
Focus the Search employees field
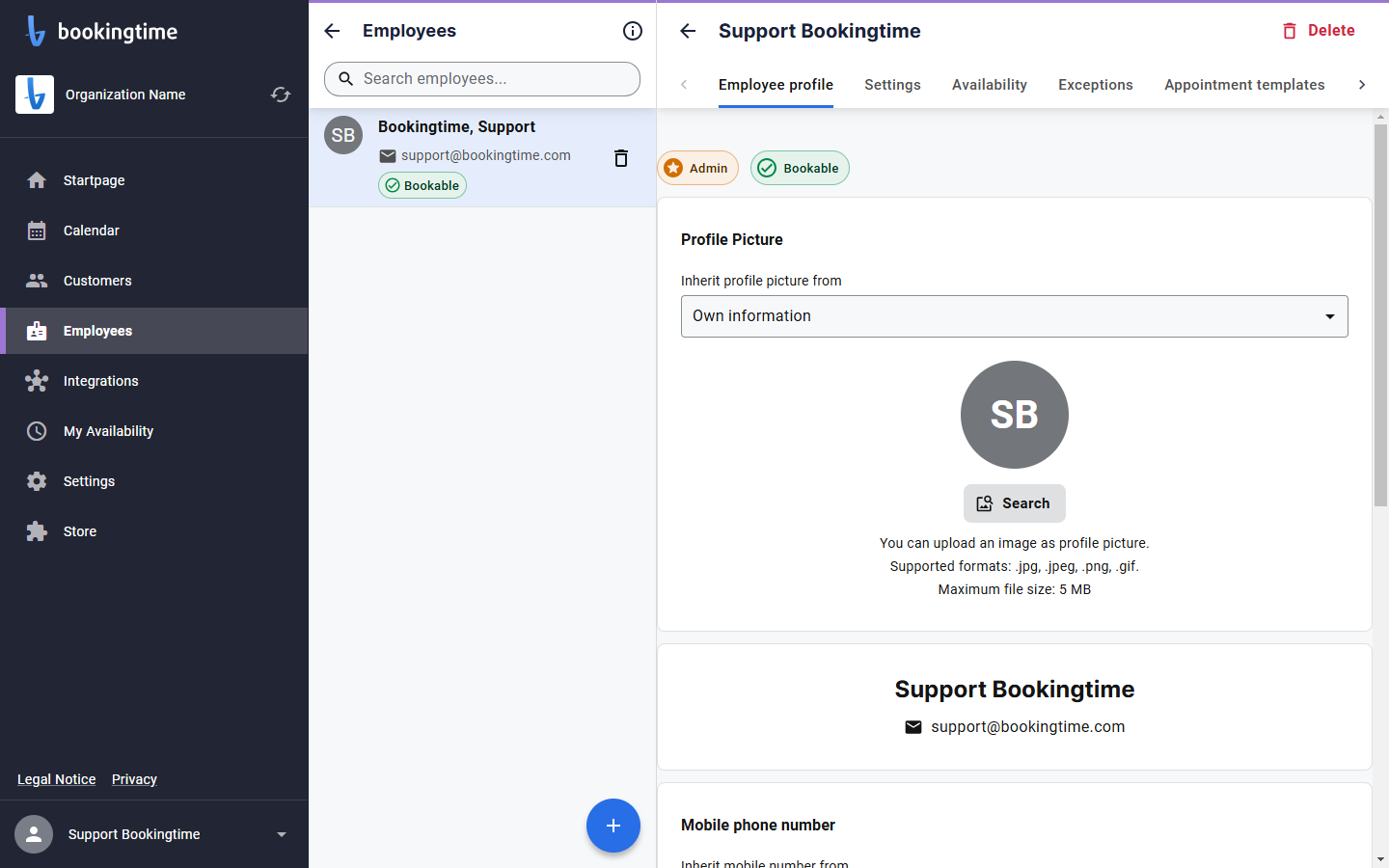pyautogui.click(x=482, y=79)
